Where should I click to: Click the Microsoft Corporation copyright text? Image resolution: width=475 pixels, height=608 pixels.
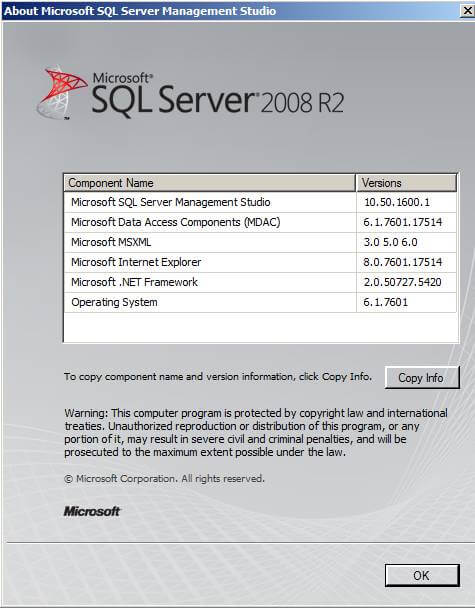(x=164, y=479)
